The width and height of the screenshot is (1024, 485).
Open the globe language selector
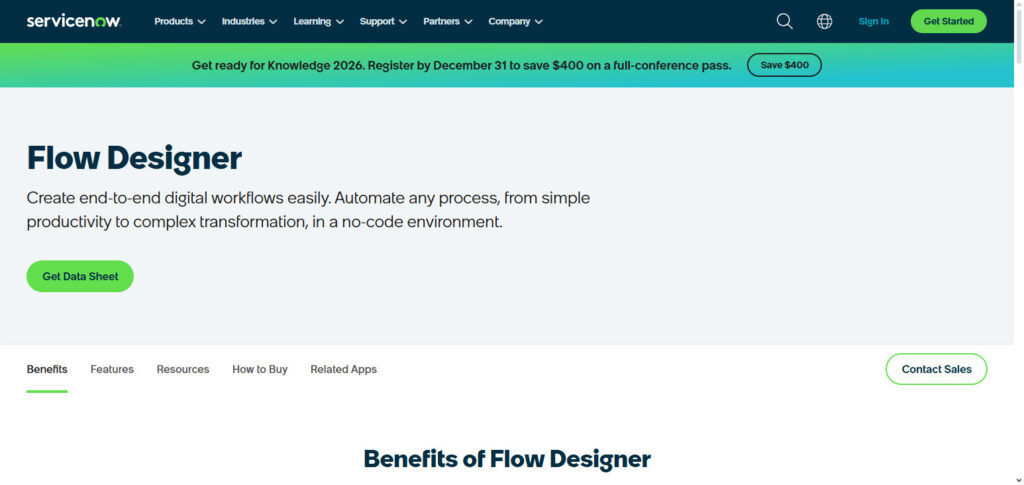[824, 22]
